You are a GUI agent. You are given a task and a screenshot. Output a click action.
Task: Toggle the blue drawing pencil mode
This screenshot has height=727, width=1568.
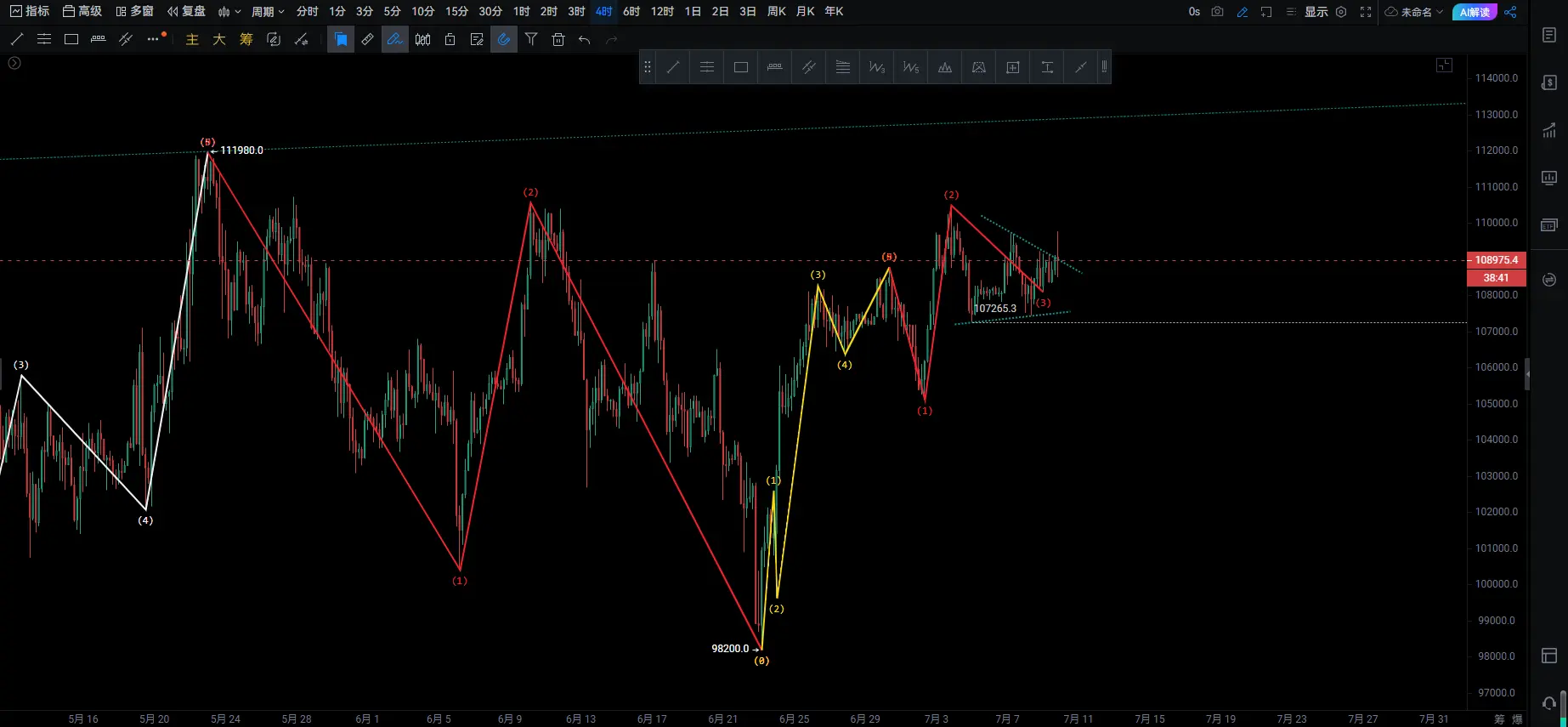1243,12
